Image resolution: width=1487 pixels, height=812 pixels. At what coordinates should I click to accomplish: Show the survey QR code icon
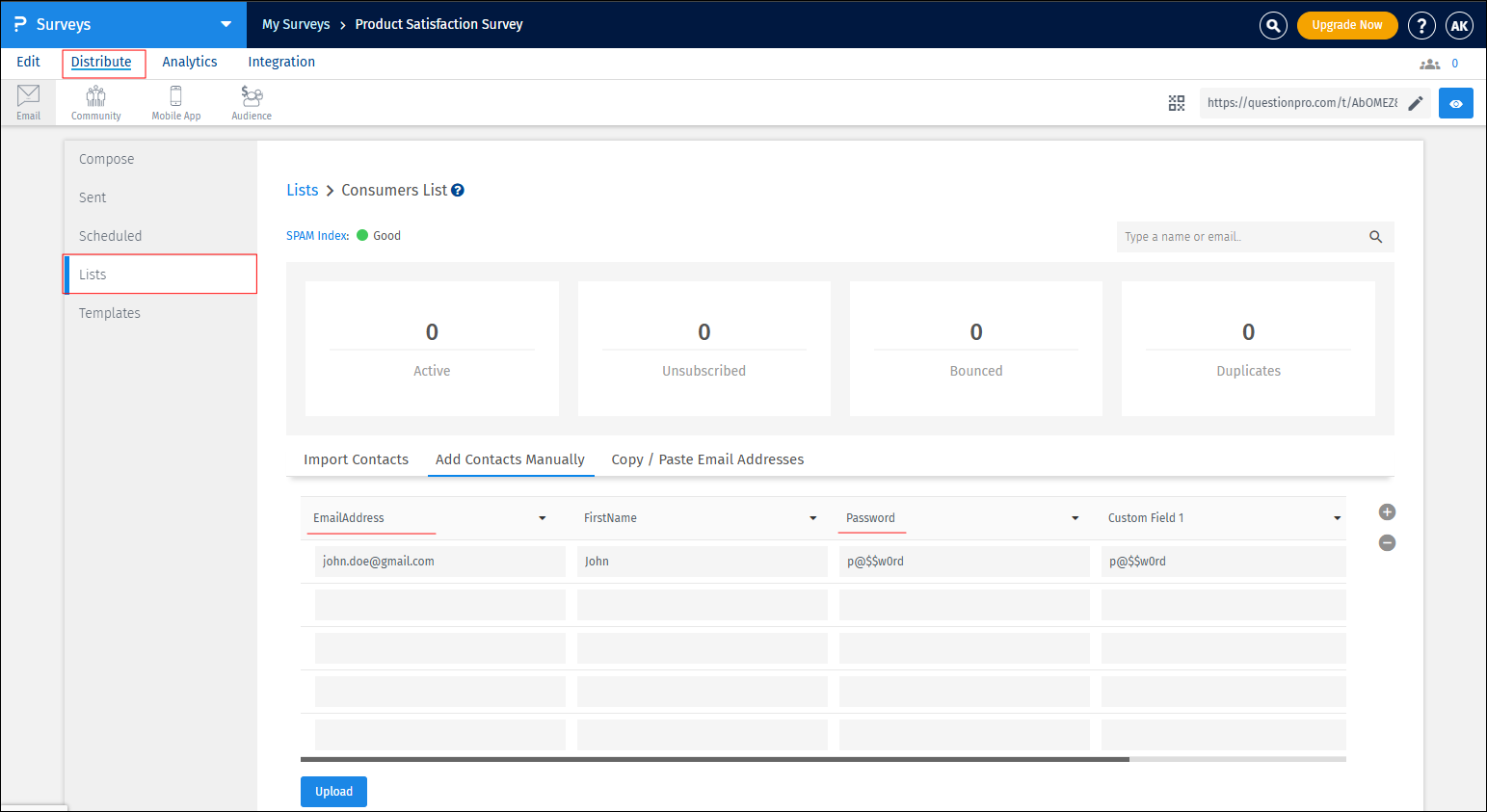1176,103
